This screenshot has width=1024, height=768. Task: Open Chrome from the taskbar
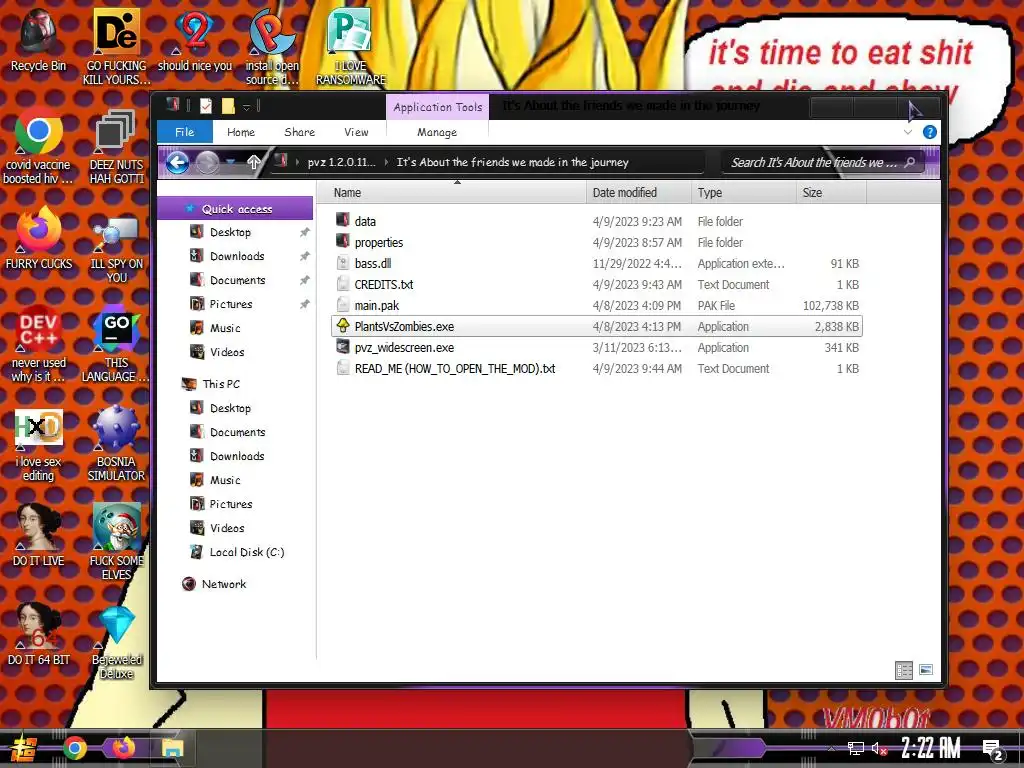[74, 748]
